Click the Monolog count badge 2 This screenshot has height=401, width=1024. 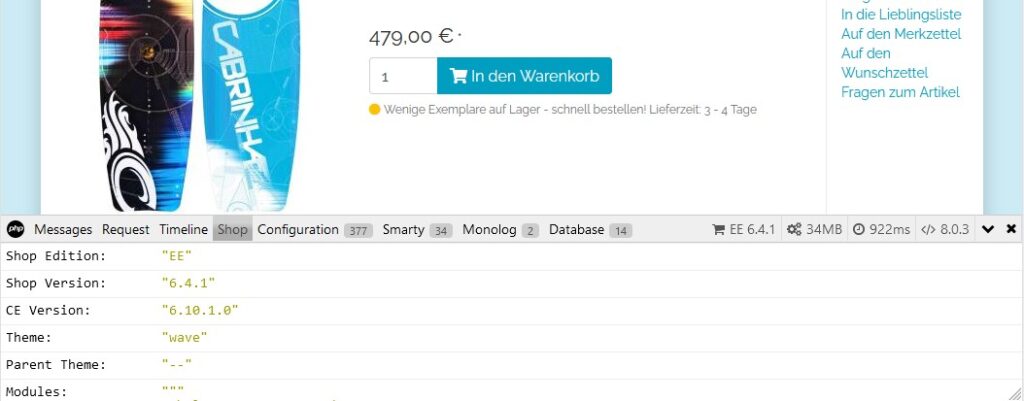tap(530, 231)
